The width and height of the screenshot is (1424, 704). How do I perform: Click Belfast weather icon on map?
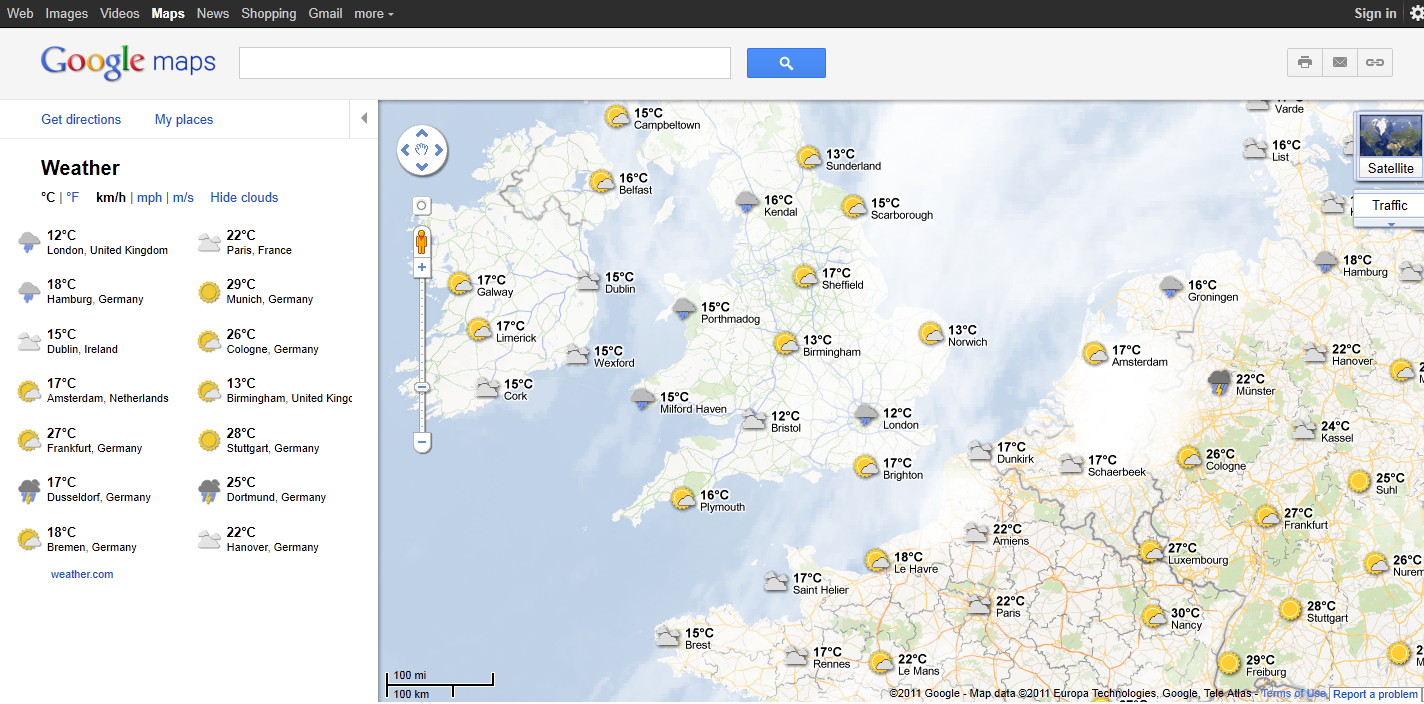(602, 182)
